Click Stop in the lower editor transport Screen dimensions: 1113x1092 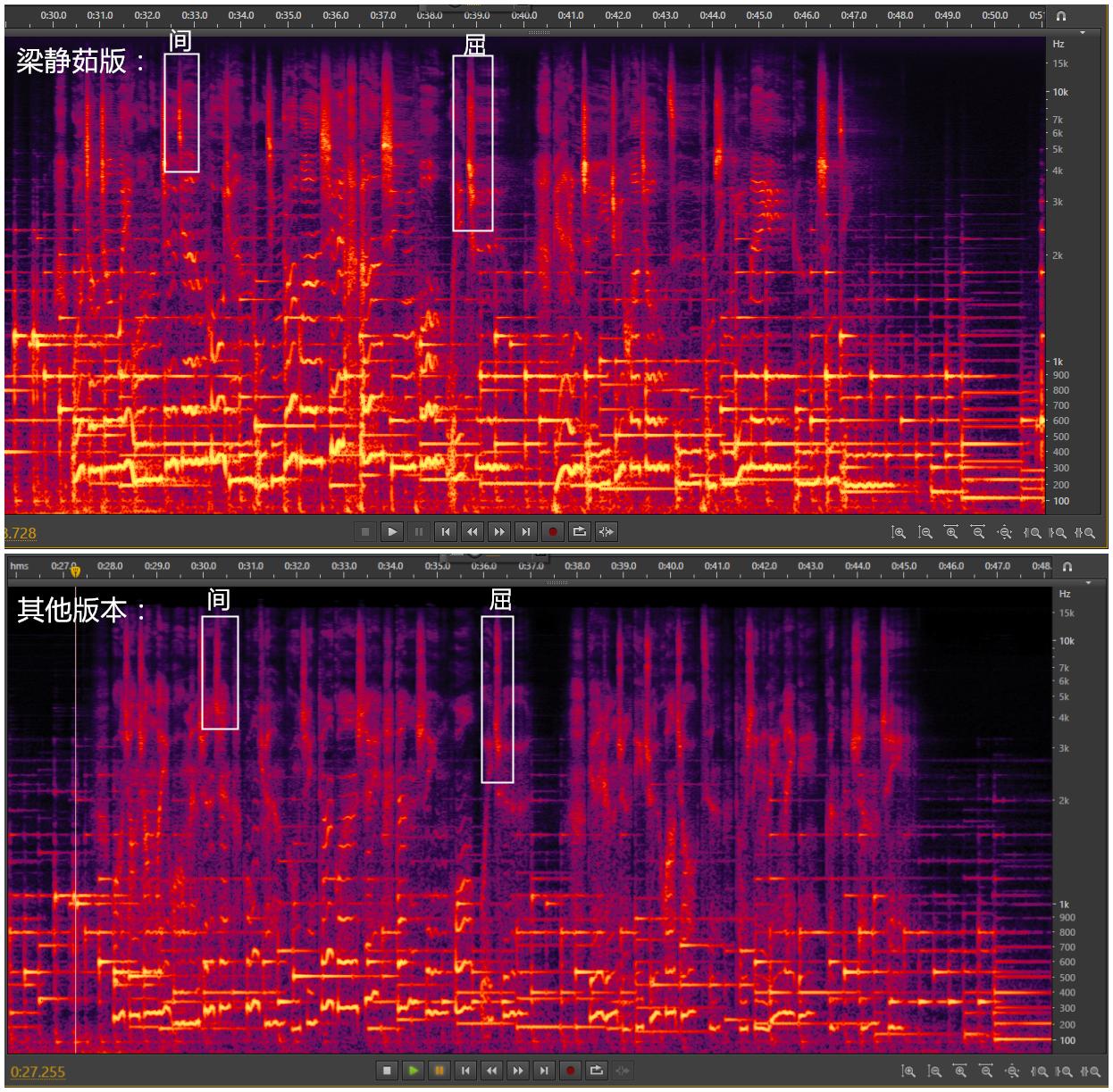(387, 1070)
